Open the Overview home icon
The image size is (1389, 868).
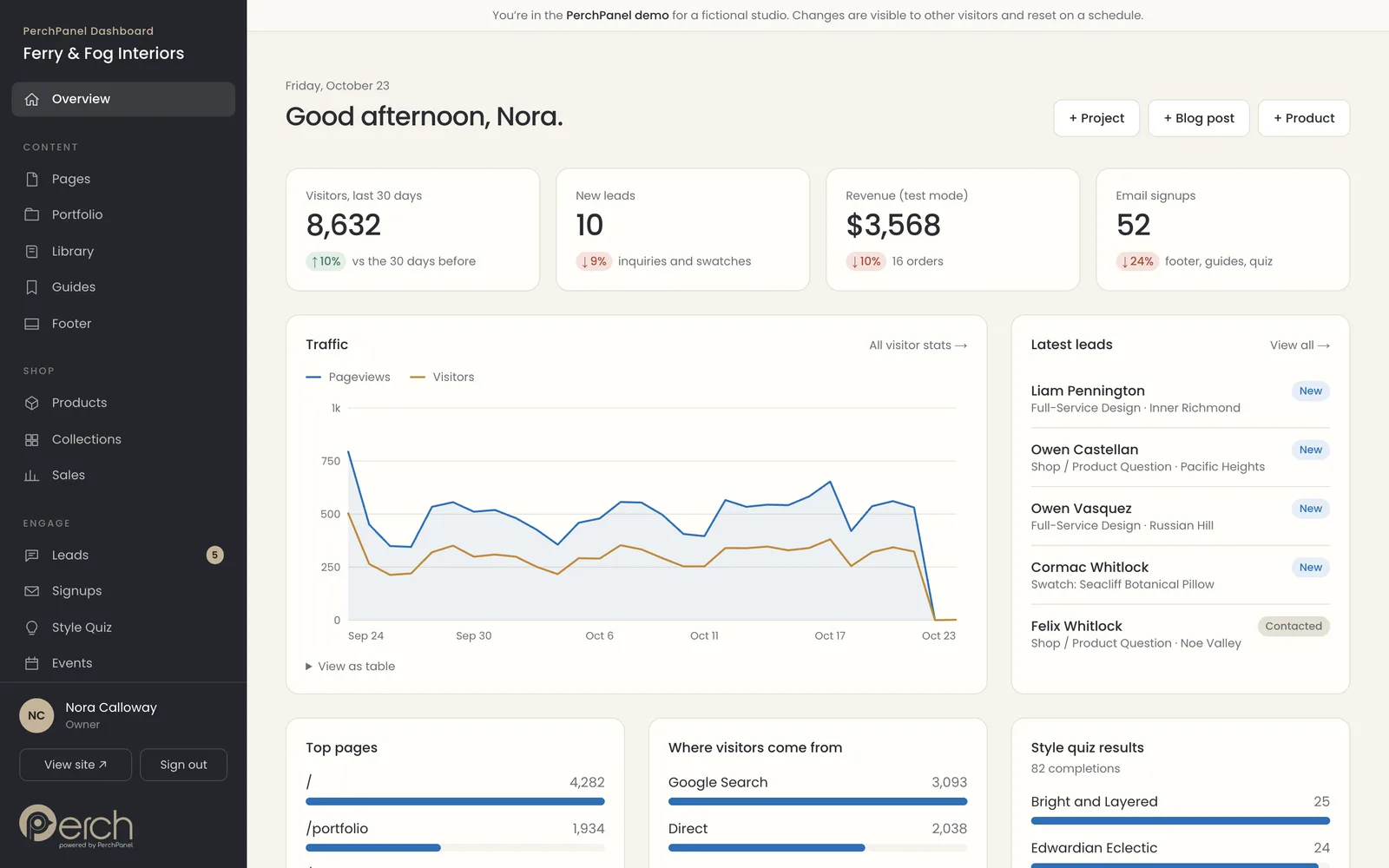coord(32,99)
